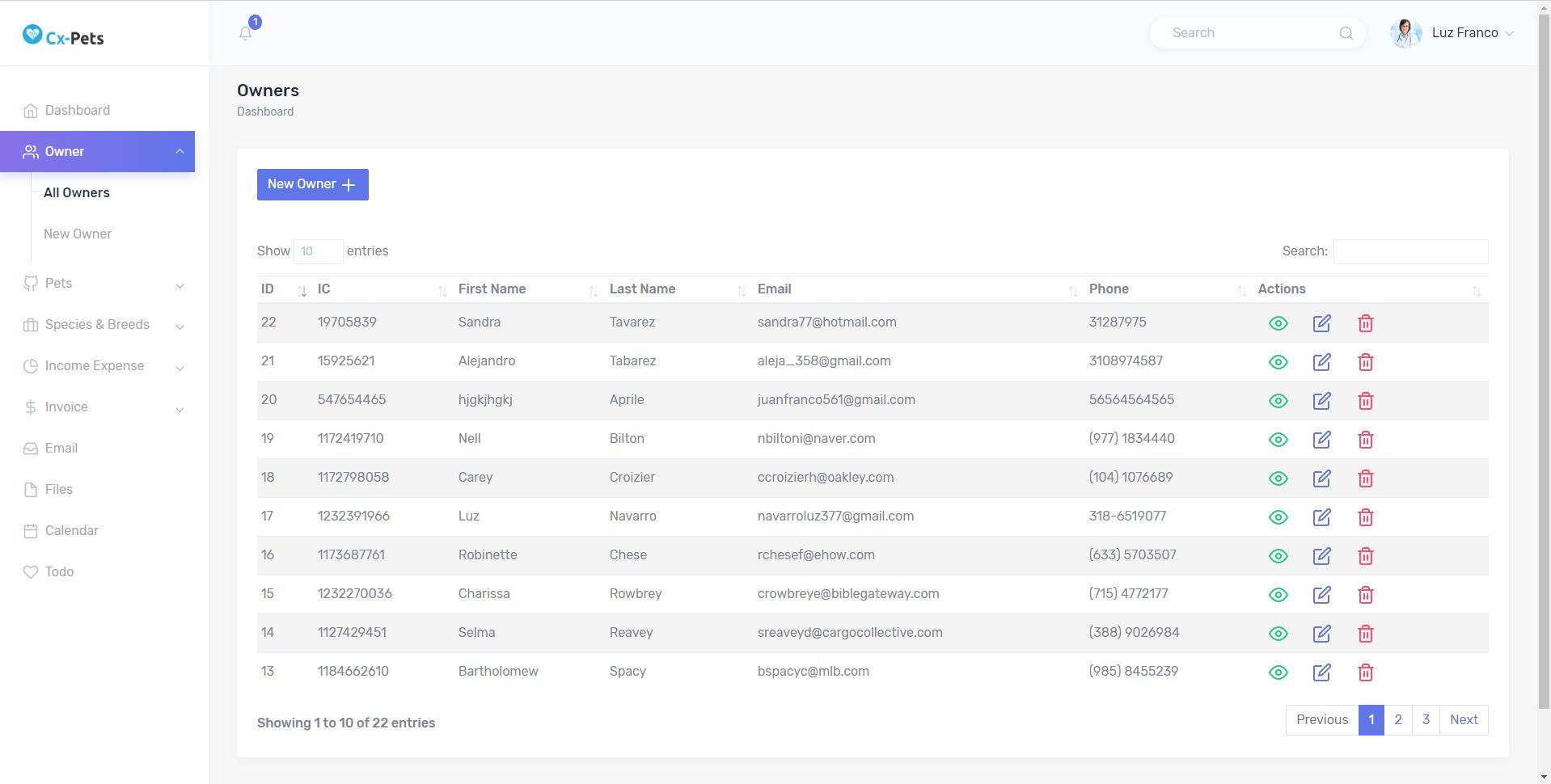Image resolution: width=1551 pixels, height=784 pixels.
Task: Expand the Species & Breeds menu
Action: click(x=104, y=325)
